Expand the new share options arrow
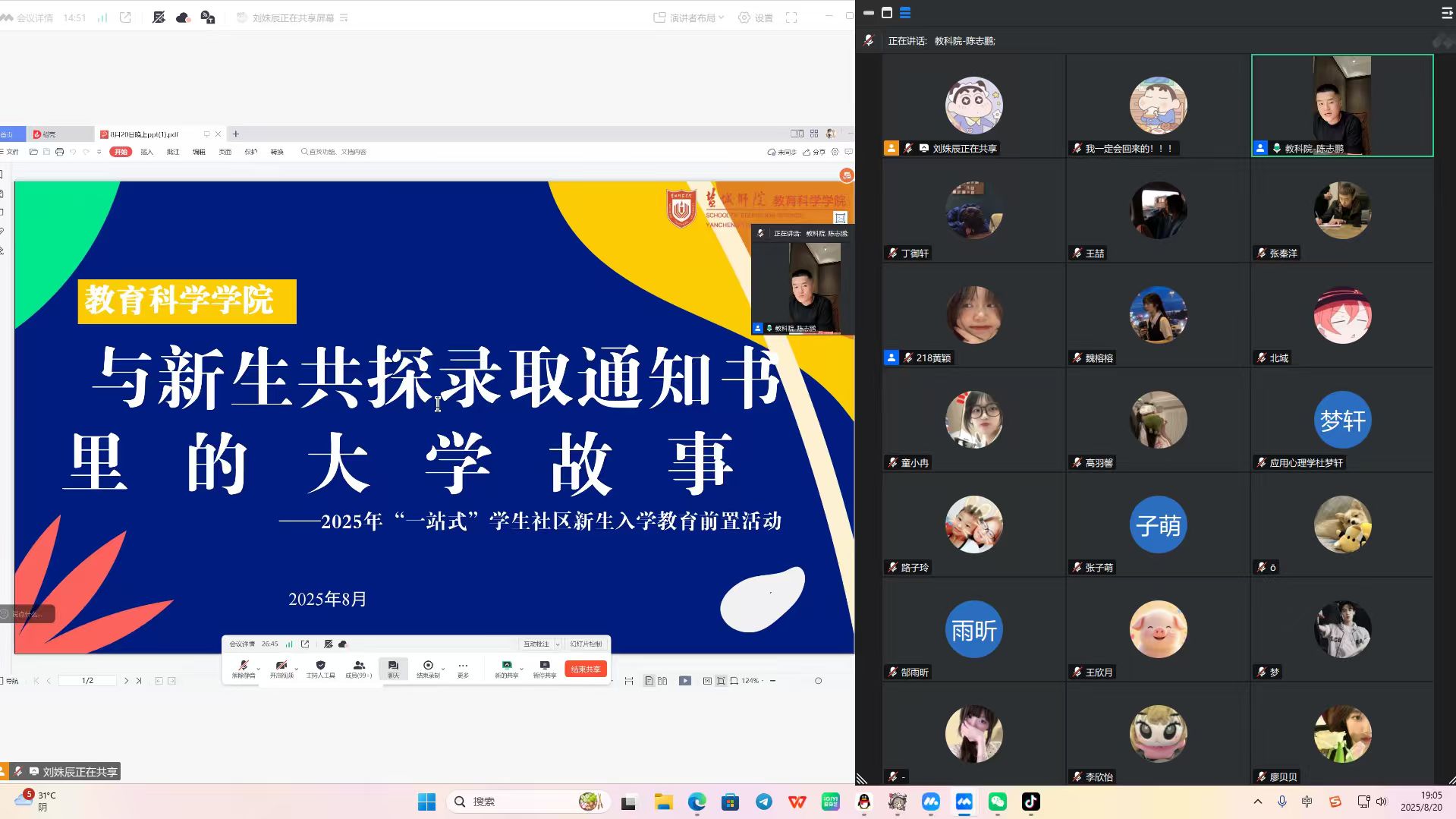Screen dimensions: 1456x819 [x=521, y=669]
